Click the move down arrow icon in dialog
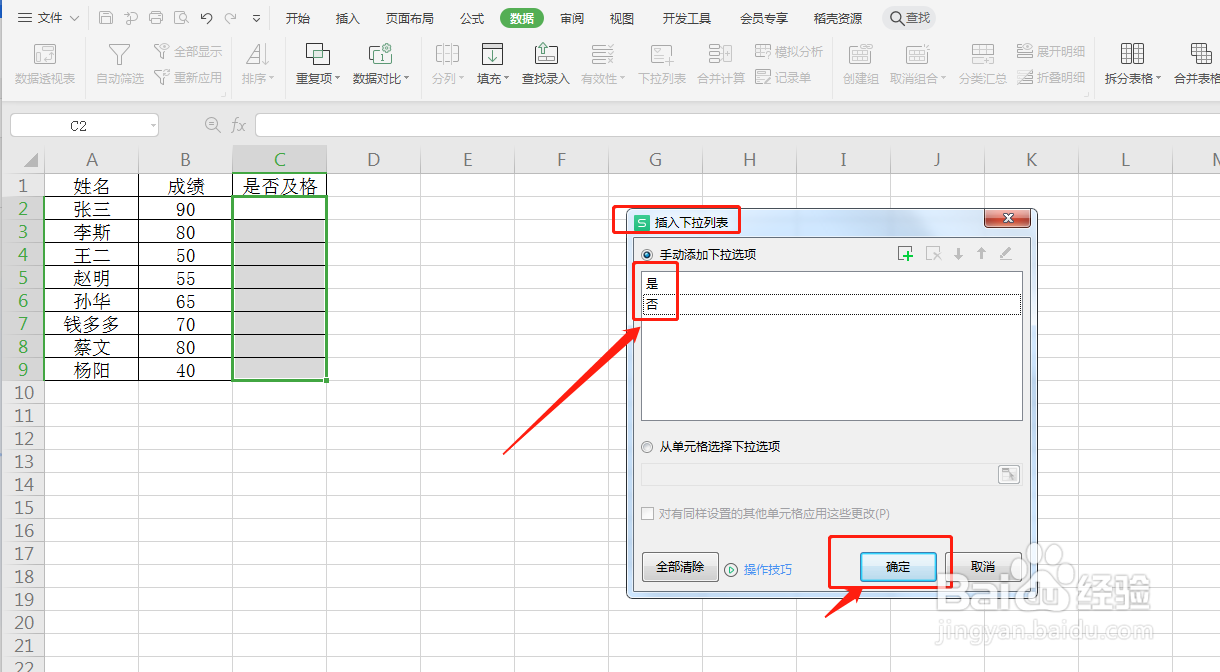 [x=958, y=254]
